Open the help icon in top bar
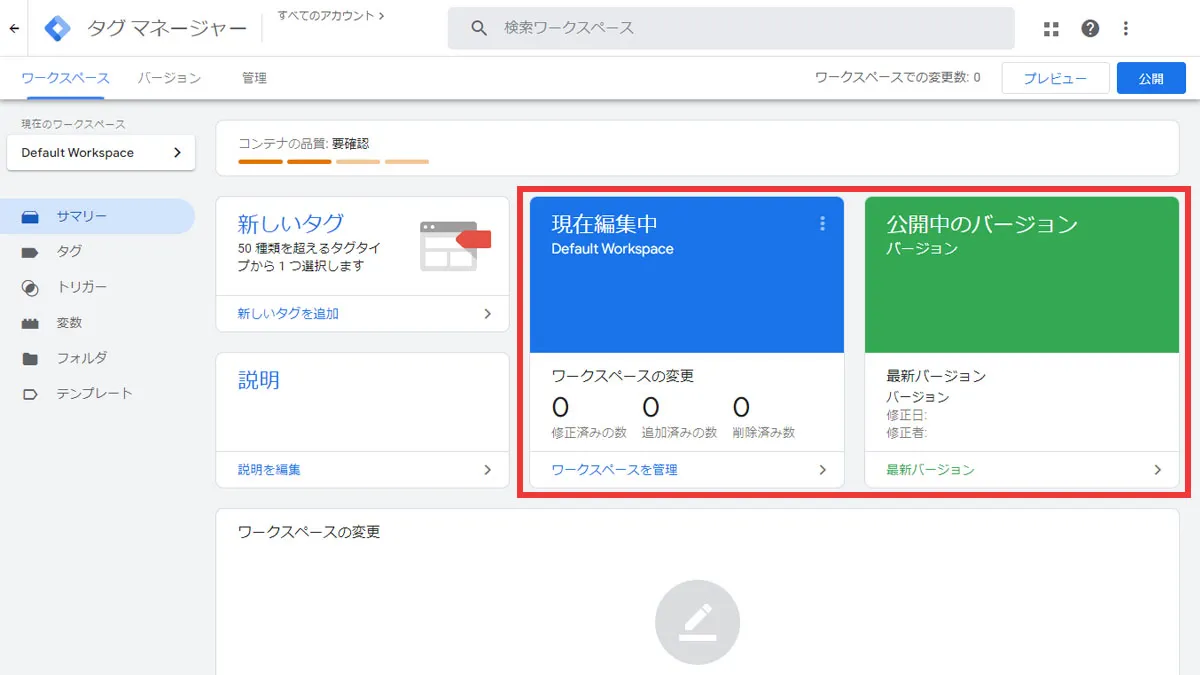Screen dimensions: 1200x675 tap(1089, 28)
